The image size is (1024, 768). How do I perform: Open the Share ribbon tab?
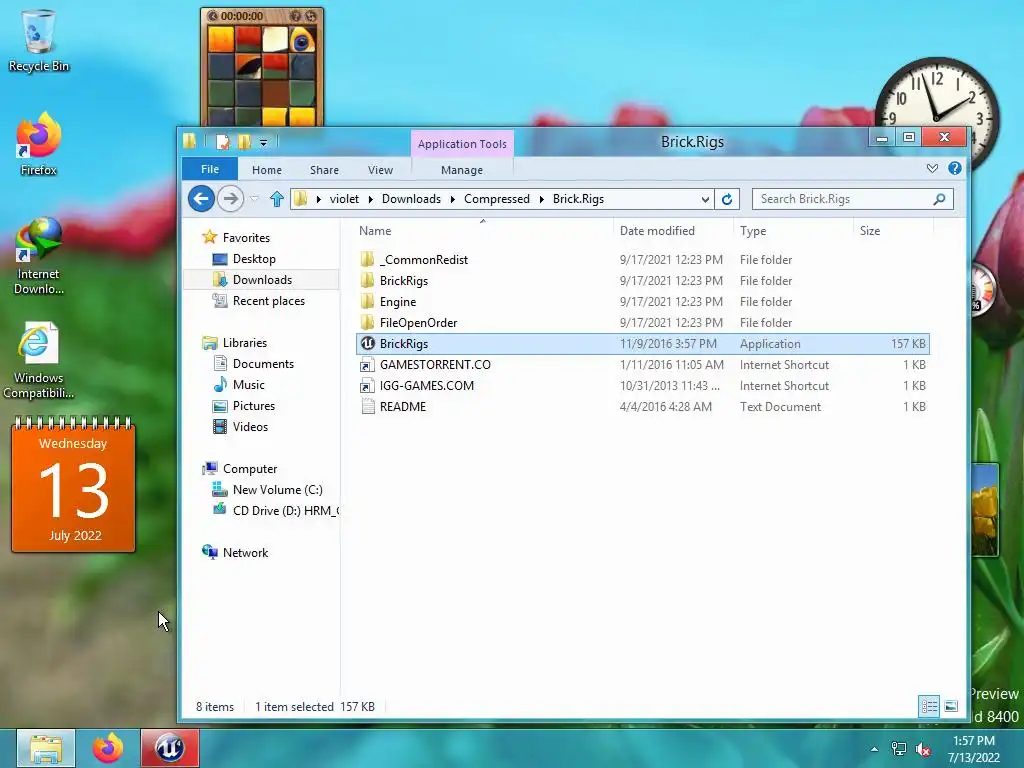[324, 170]
